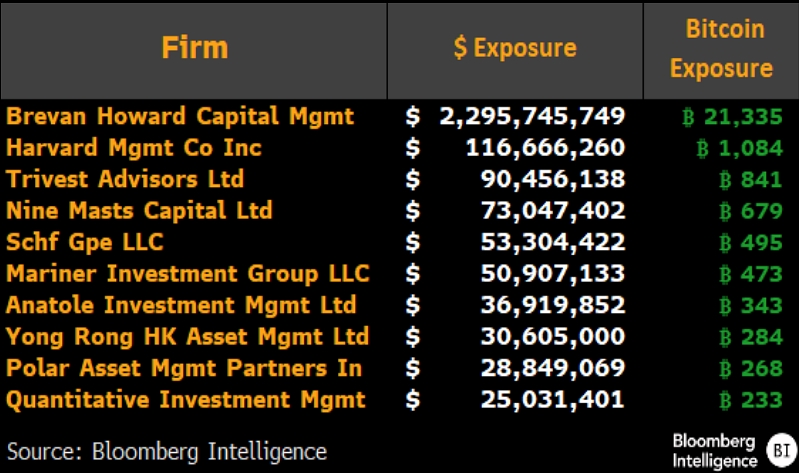Select Anatole Investment Mgmt Ltd entry
This screenshot has height=473, width=799.
(181, 305)
